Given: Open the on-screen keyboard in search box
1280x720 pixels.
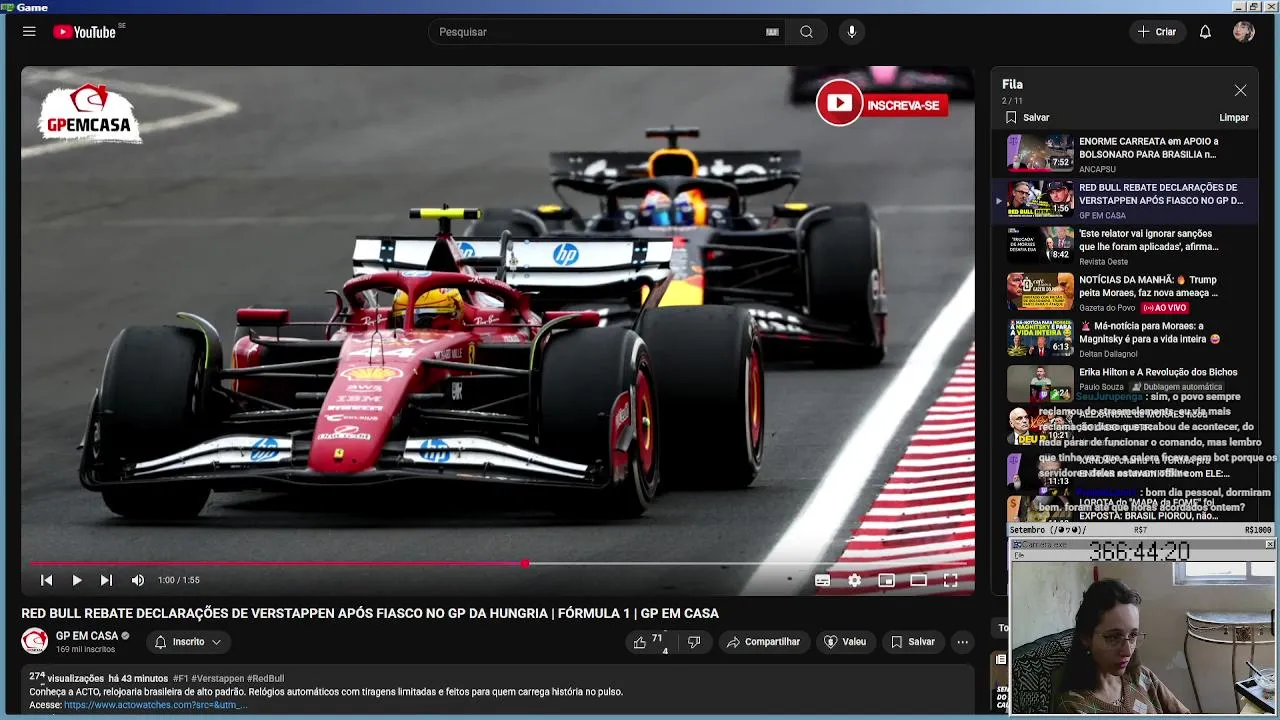Looking at the screenshot, I should [772, 32].
